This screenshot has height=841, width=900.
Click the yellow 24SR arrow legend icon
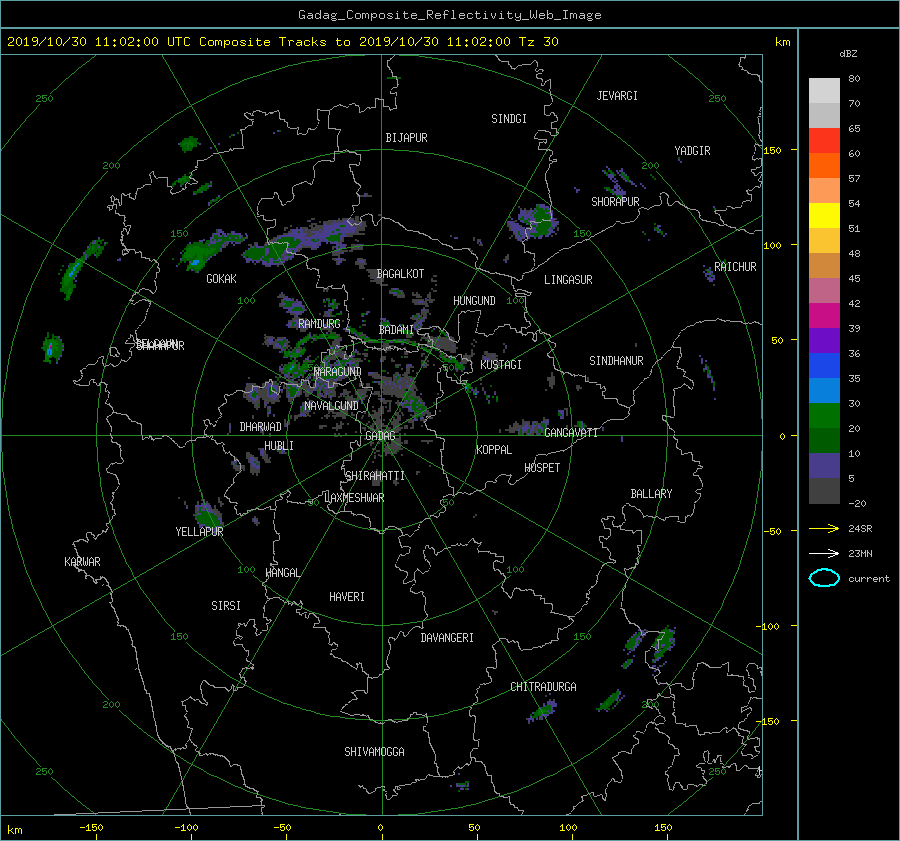(824, 528)
